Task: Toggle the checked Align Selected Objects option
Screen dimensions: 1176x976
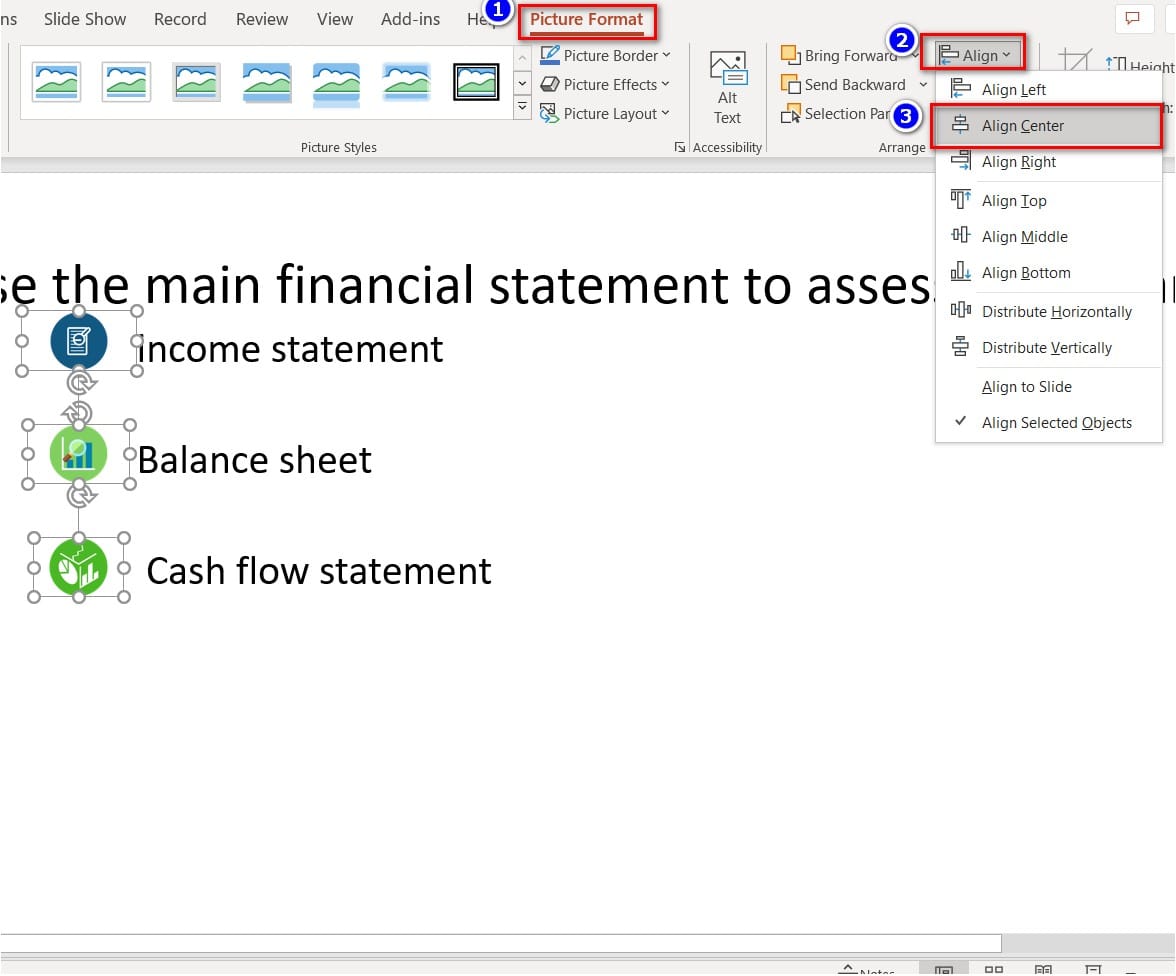Action: [x=1048, y=422]
